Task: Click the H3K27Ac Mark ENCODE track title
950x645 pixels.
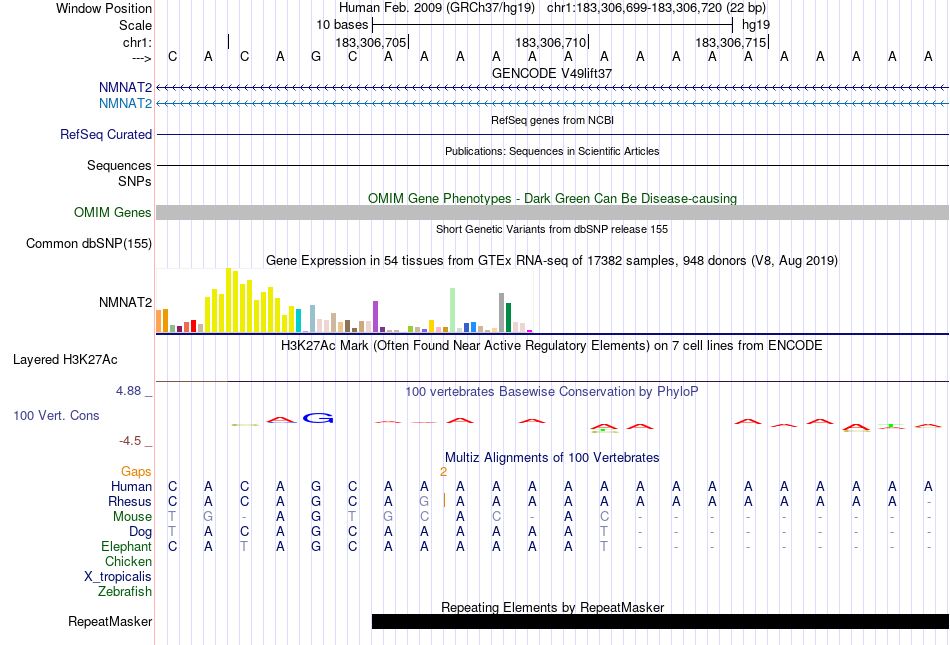Action: pos(552,345)
